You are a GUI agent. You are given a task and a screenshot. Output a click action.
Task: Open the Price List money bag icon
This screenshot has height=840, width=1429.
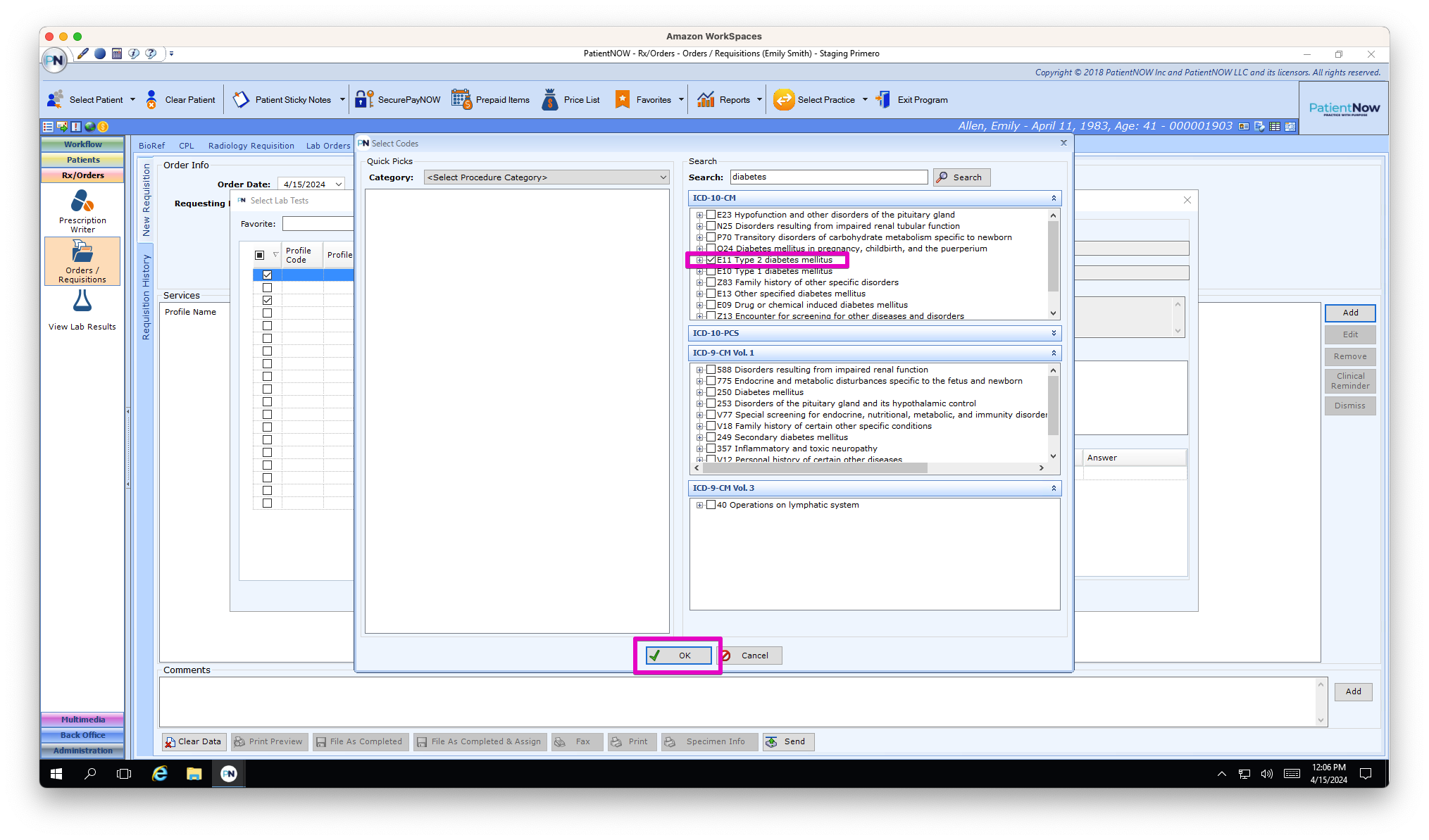tap(570, 99)
